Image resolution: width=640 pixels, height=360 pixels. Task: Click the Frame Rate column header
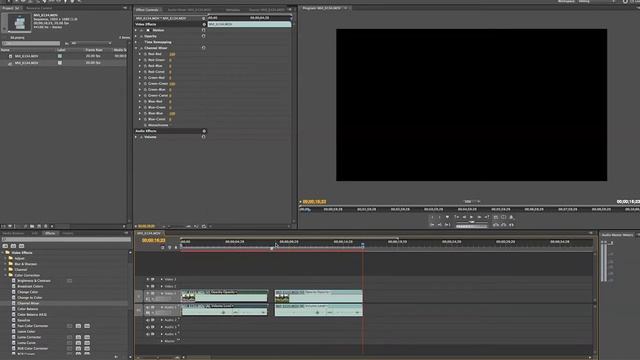point(94,50)
